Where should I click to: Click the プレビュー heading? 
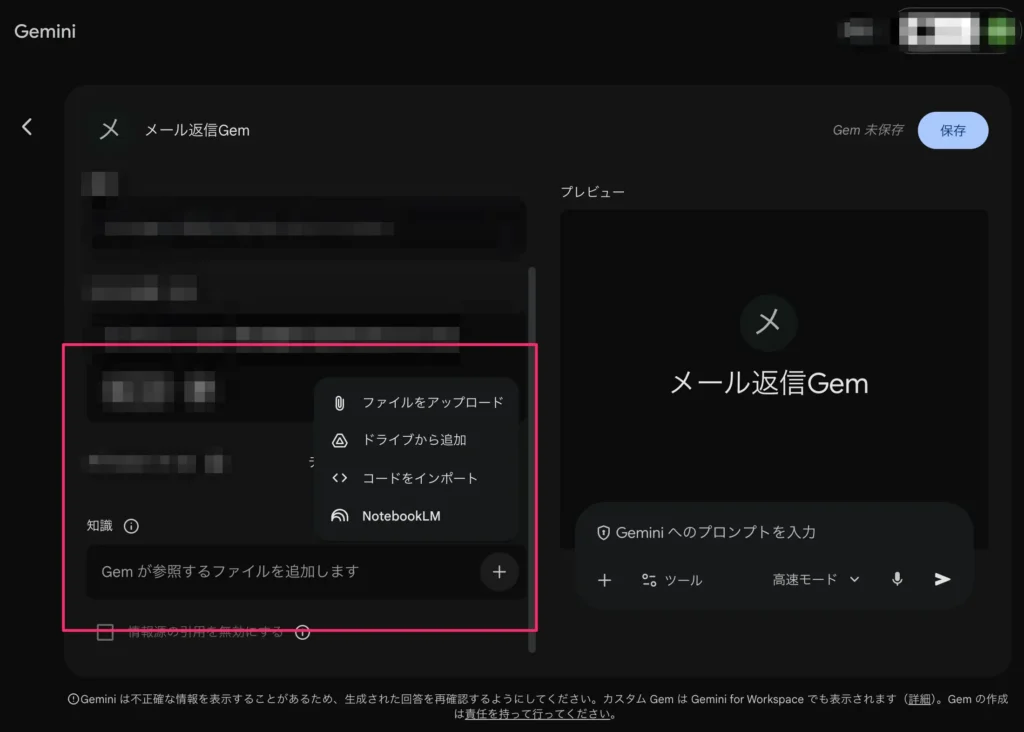[592, 192]
